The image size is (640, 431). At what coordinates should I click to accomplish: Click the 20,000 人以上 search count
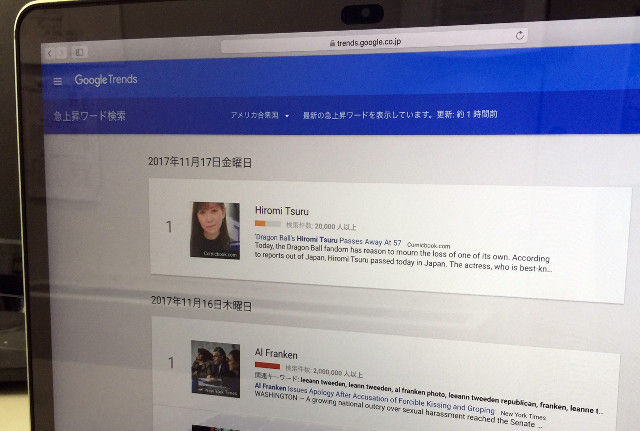pyautogui.click(x=336, y=226)
